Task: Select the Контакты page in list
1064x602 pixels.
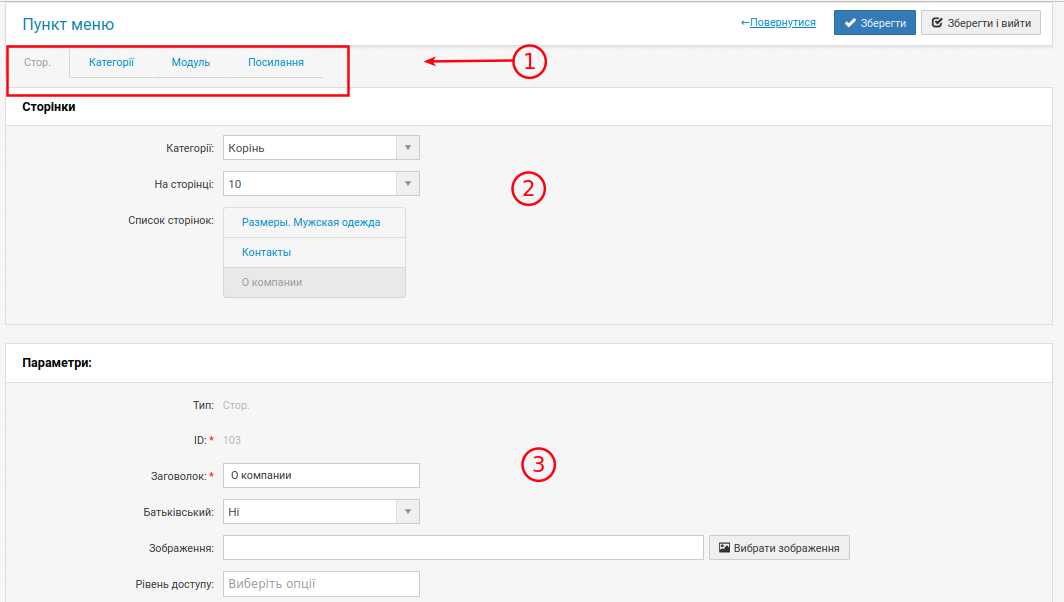Action: [x=314, y=252]
